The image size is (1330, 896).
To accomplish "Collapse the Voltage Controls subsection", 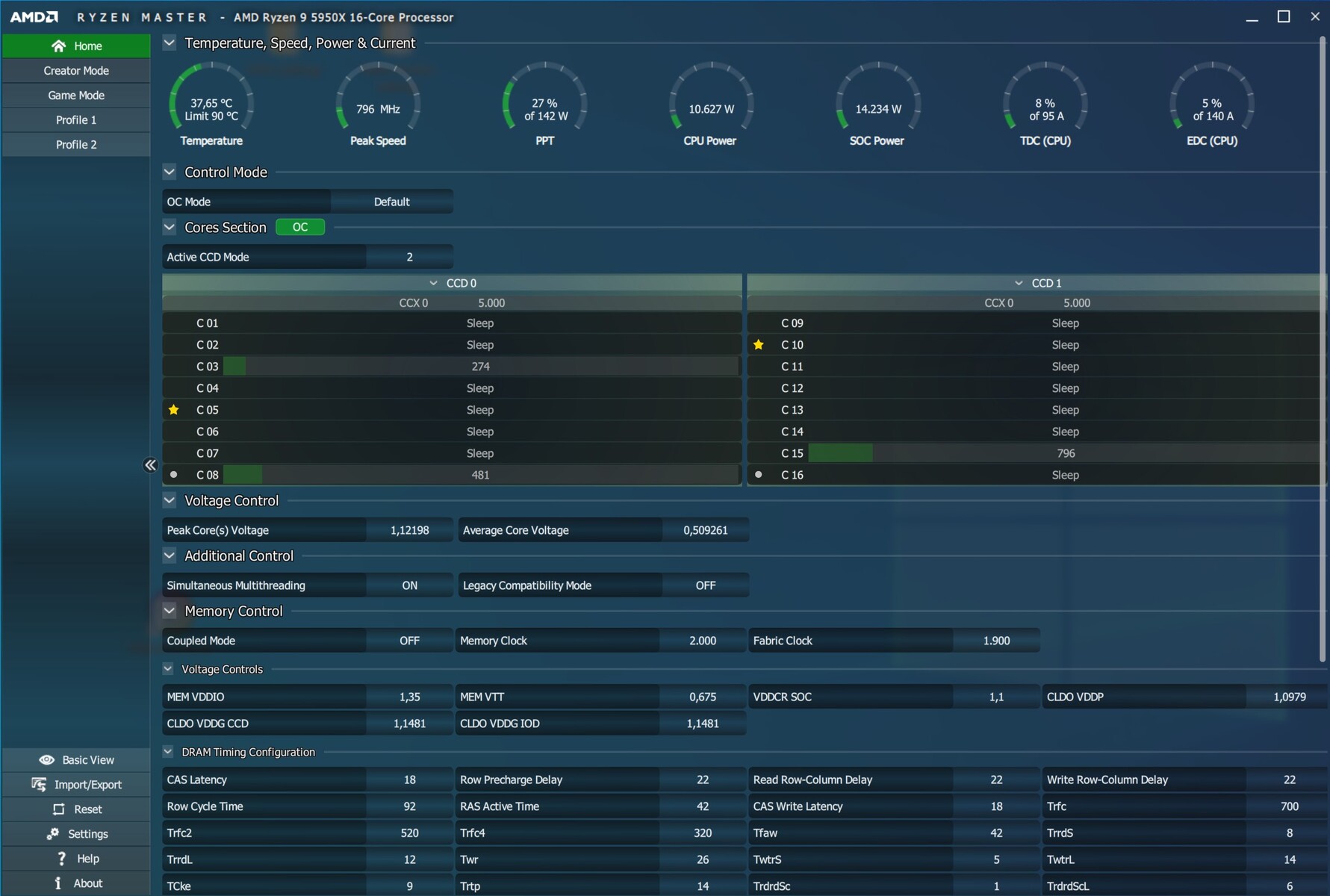I will (x=168, y=669).
